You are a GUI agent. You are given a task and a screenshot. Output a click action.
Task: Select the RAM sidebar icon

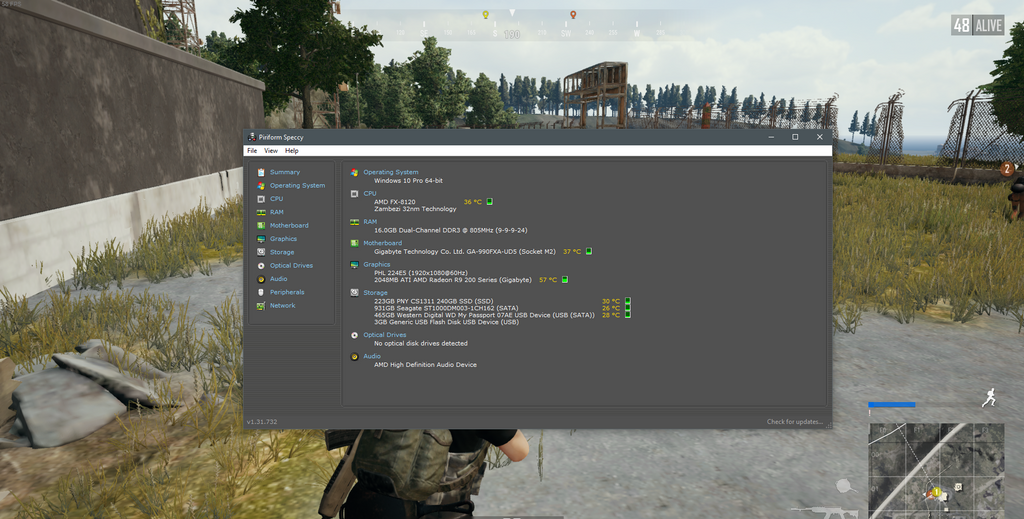tap(261, 212)
